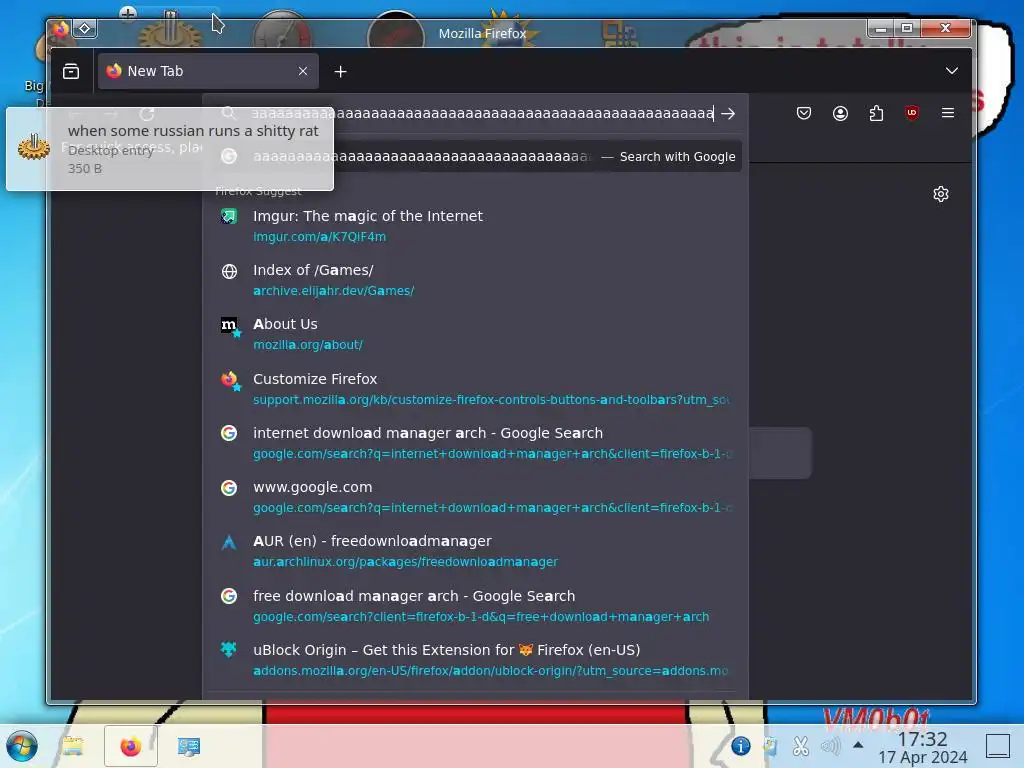This screenshot has height=768, width=1024.
Task: Open a new tab with plus button
Action: pyautogui.click(x=340, y=71)
